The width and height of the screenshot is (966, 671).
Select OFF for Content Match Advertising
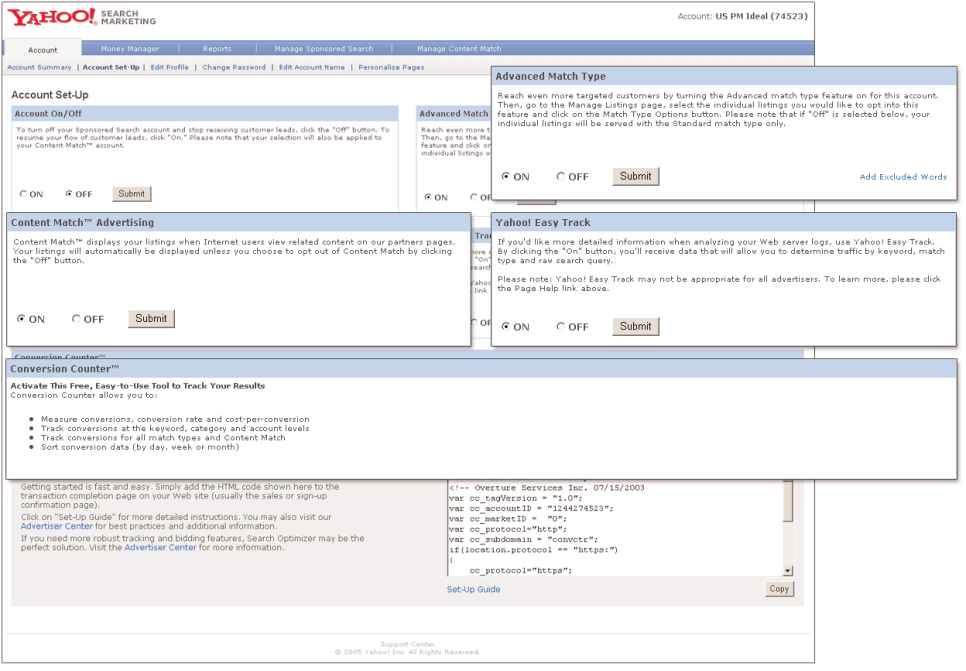point(77,320)
